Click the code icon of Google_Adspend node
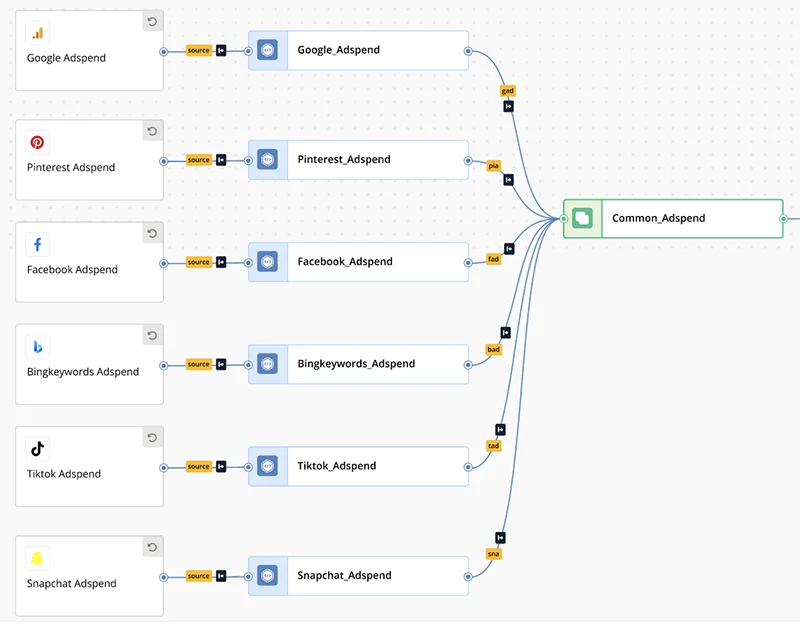800x625 pixels. click(267, 50)
